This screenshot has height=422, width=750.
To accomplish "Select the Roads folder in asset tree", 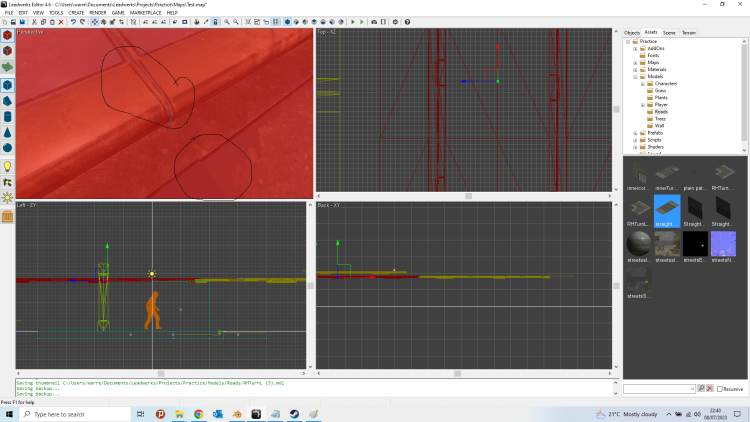I will [661, 111].
